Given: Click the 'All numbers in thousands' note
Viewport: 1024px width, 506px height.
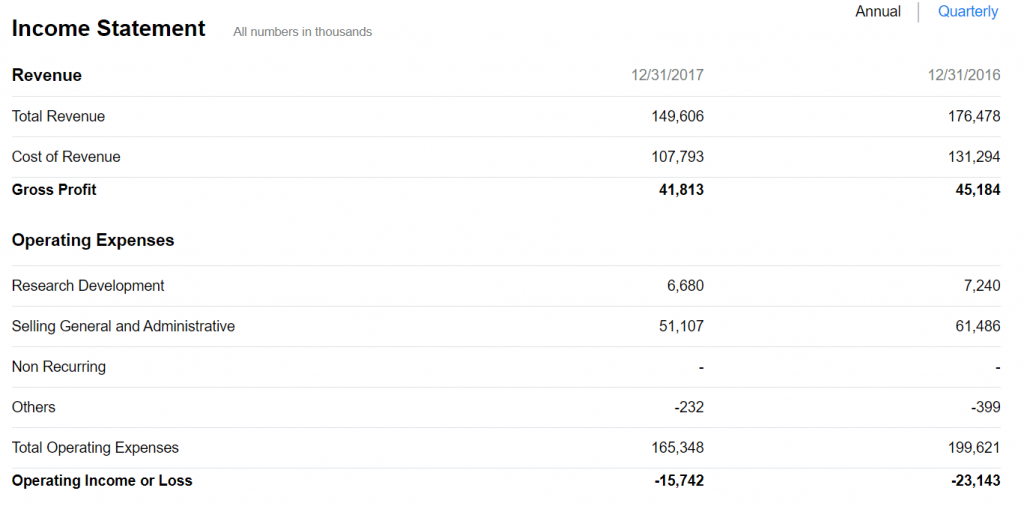Looking at the screenshot, I should point(302,32).
